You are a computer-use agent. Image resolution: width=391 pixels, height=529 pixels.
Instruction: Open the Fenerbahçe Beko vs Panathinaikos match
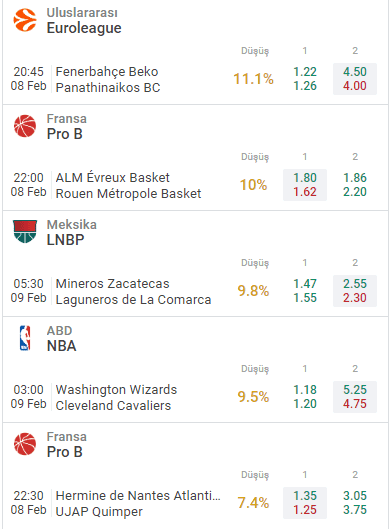pos(108,80)
